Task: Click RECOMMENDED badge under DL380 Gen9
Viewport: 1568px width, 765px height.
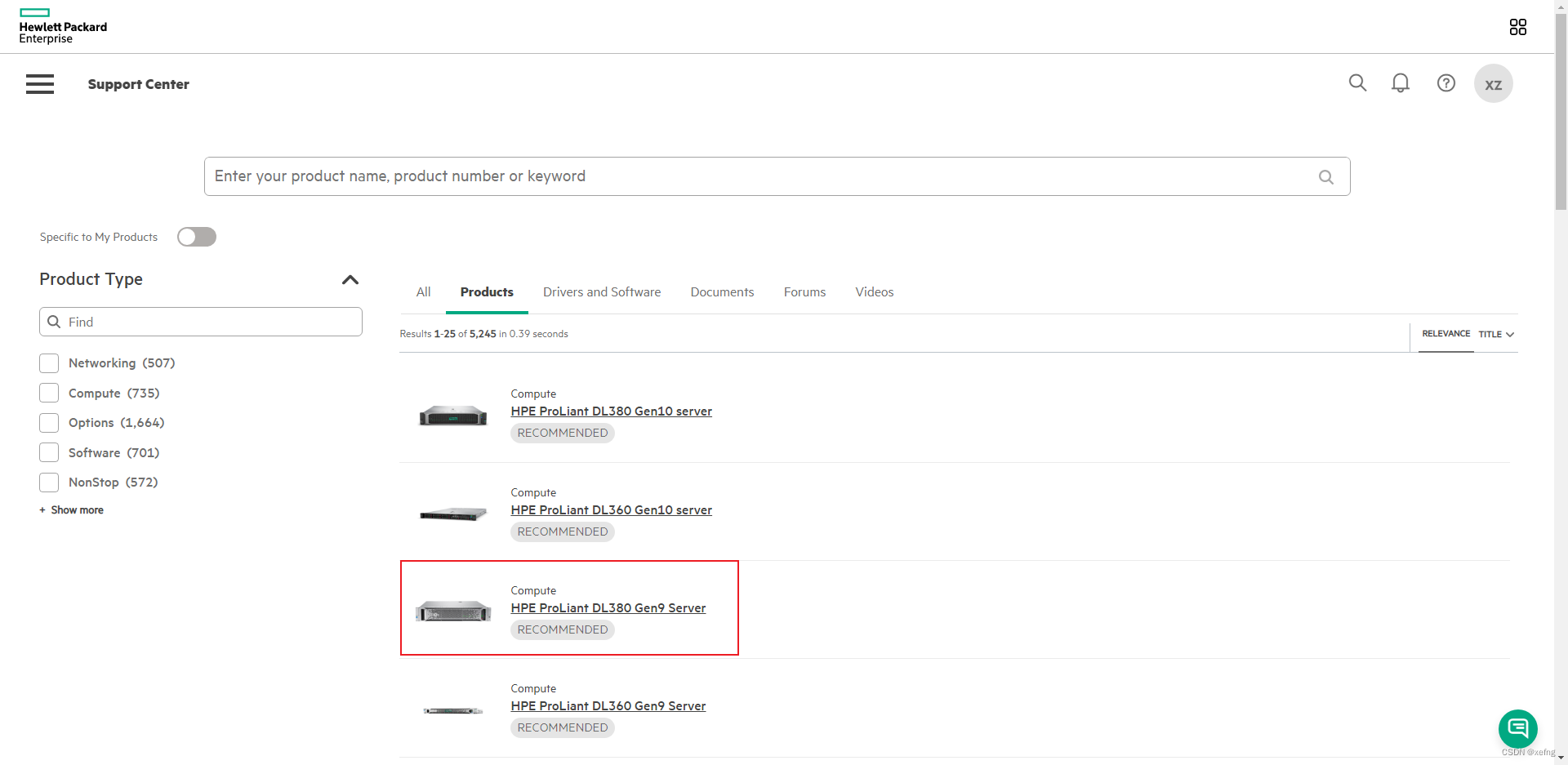Action: tap(562, 629)
